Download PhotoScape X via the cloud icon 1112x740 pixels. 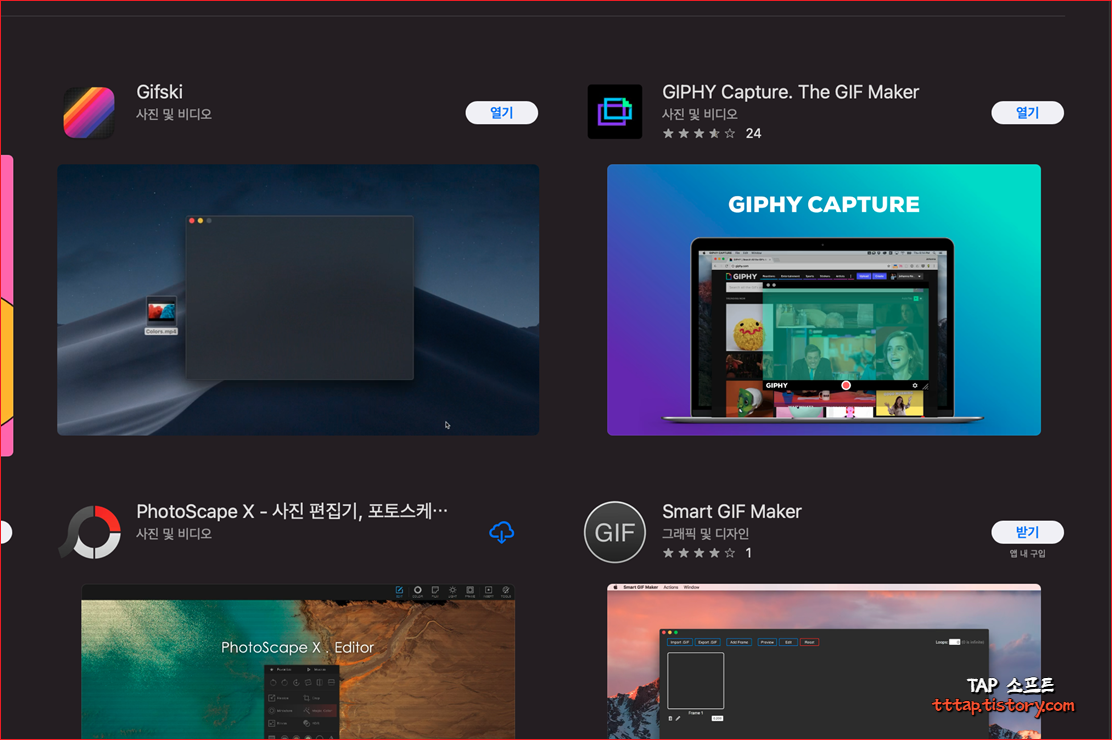coord(501,532)
